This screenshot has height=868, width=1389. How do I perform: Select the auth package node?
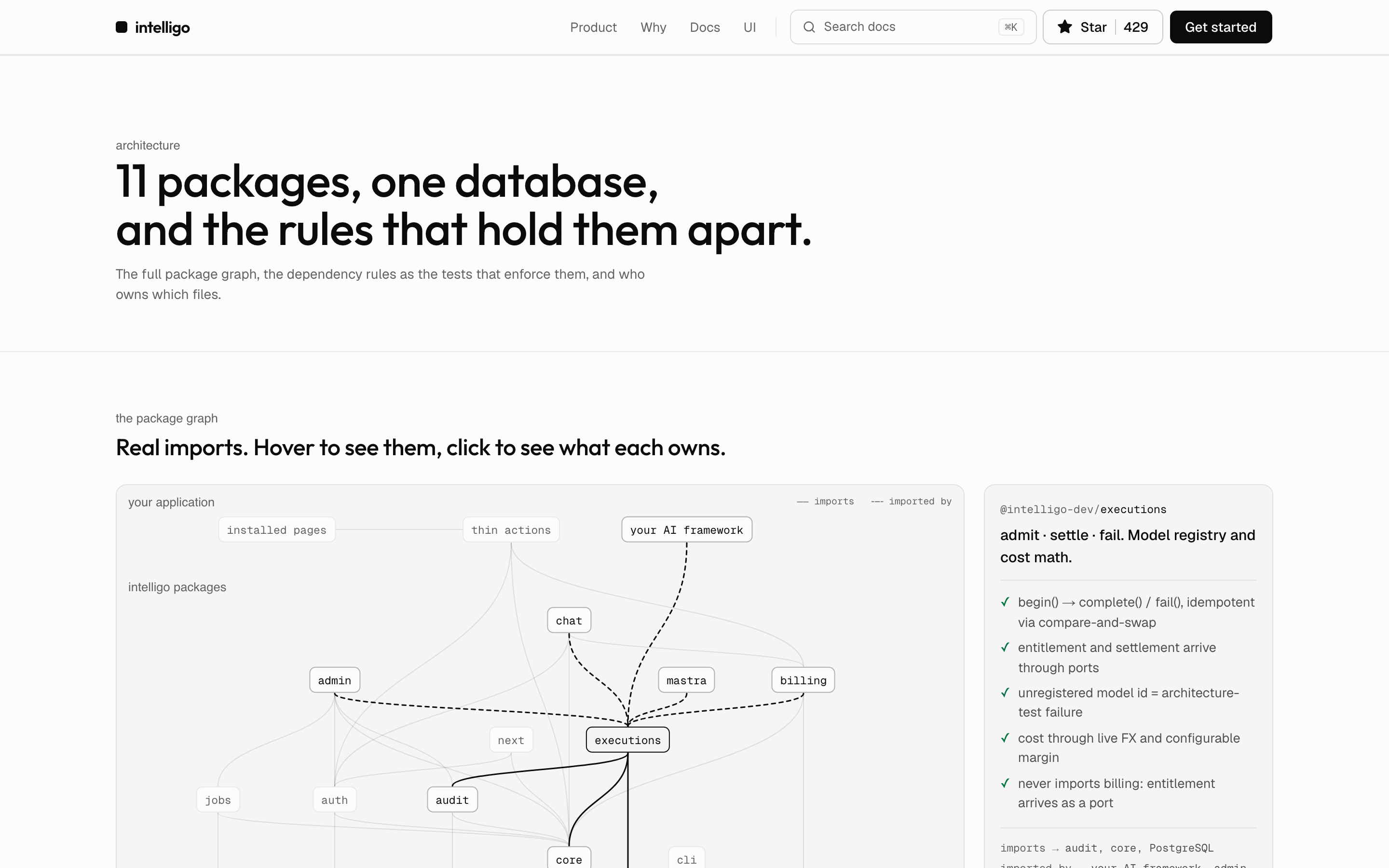tap(335, 799)
